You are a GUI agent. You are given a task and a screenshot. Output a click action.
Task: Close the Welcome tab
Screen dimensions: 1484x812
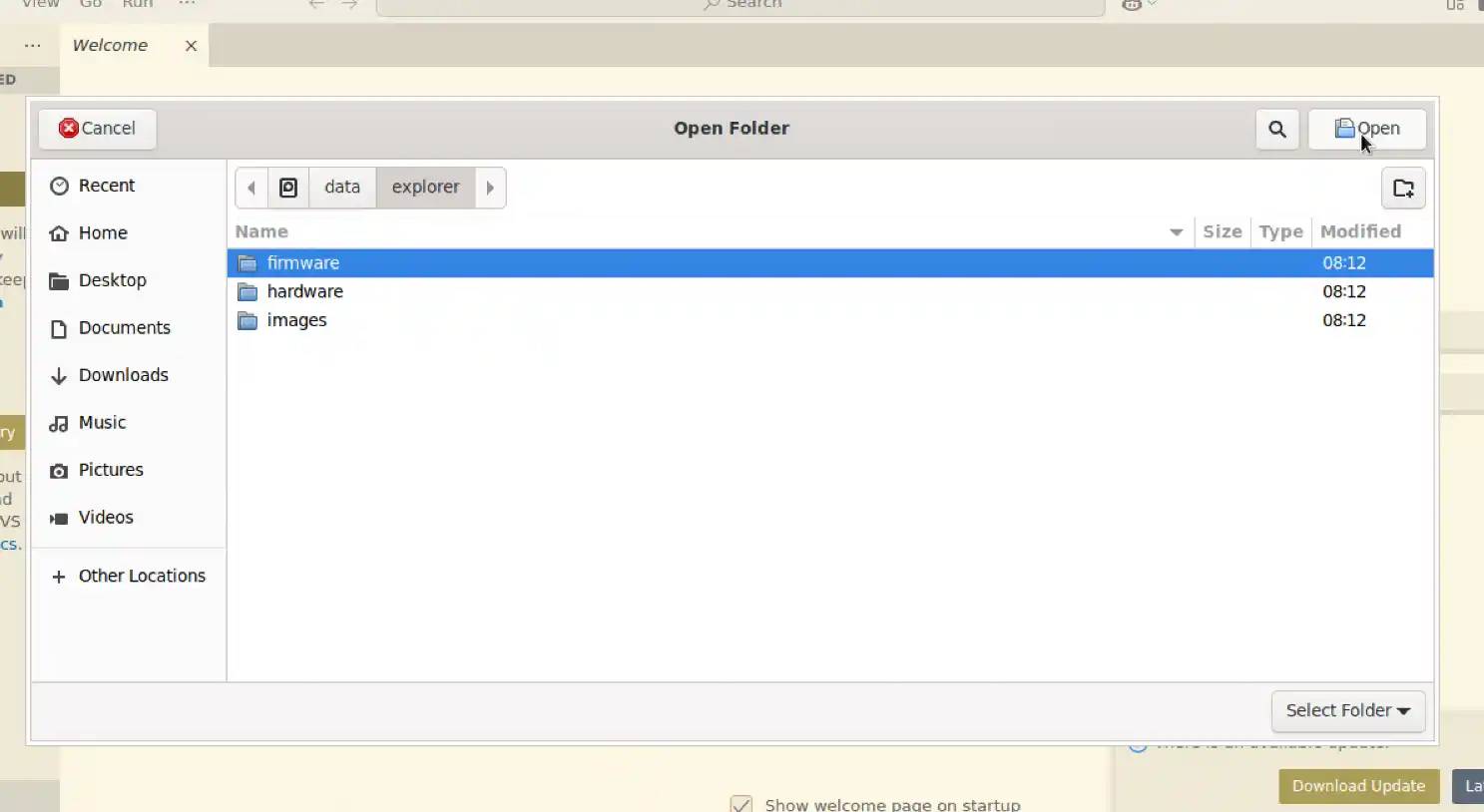tap(191, 46)
